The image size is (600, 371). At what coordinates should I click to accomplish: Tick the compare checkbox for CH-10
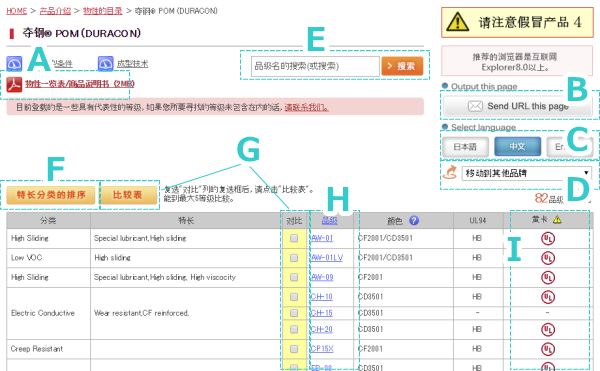point(294,297)
